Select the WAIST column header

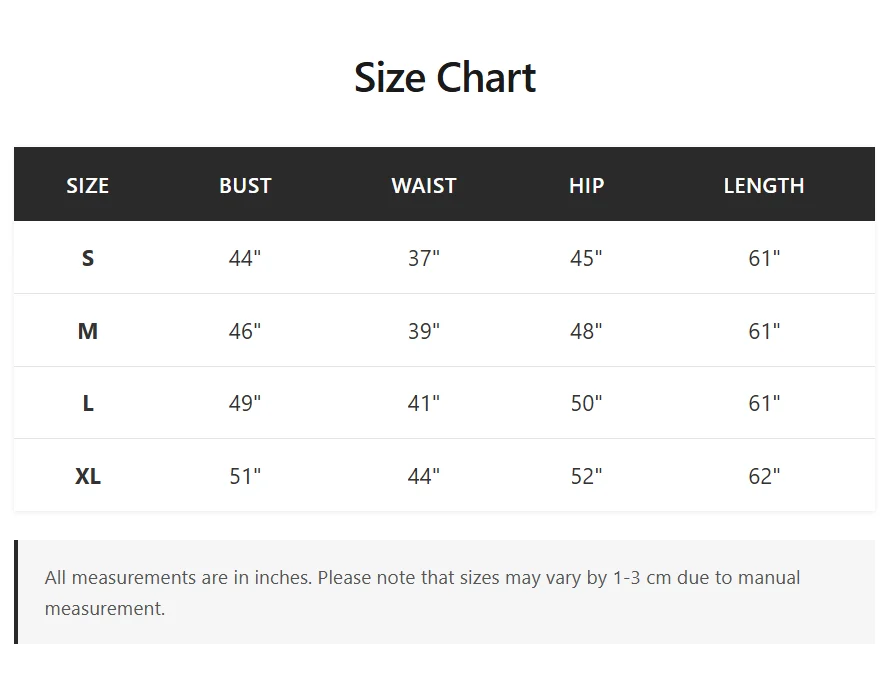click(x=423, y=186)
